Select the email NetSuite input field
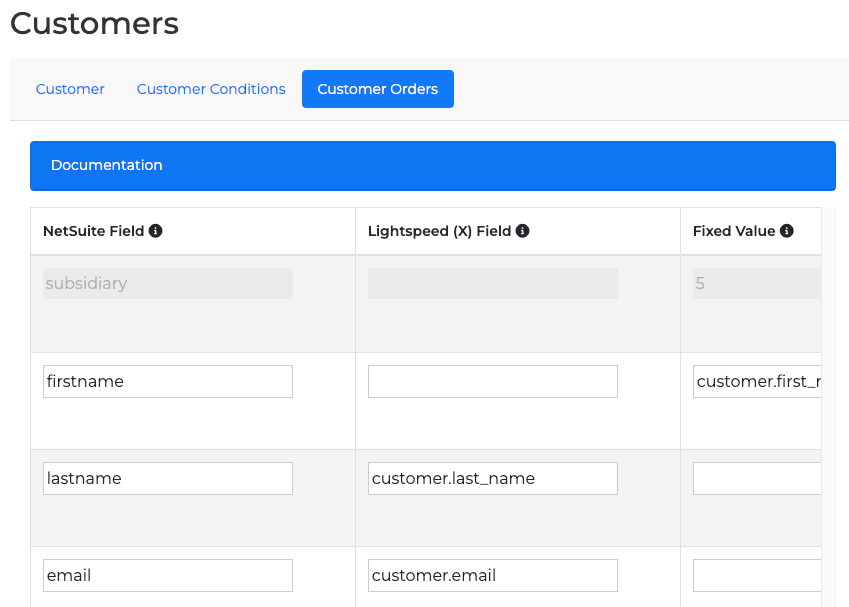The width and height of the screenshot is (849, 607). point(168,575)
